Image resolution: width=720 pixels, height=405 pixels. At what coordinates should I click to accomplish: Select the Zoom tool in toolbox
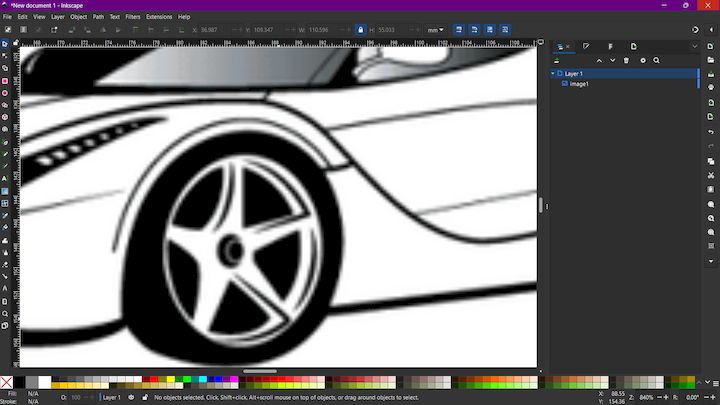[x=5, y=314]
